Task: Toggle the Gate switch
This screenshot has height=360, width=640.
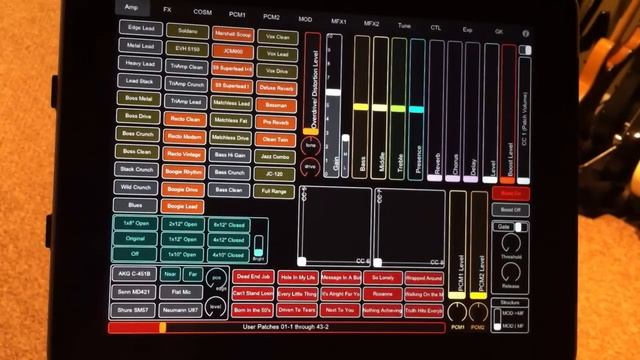Action: coord(521,227)
